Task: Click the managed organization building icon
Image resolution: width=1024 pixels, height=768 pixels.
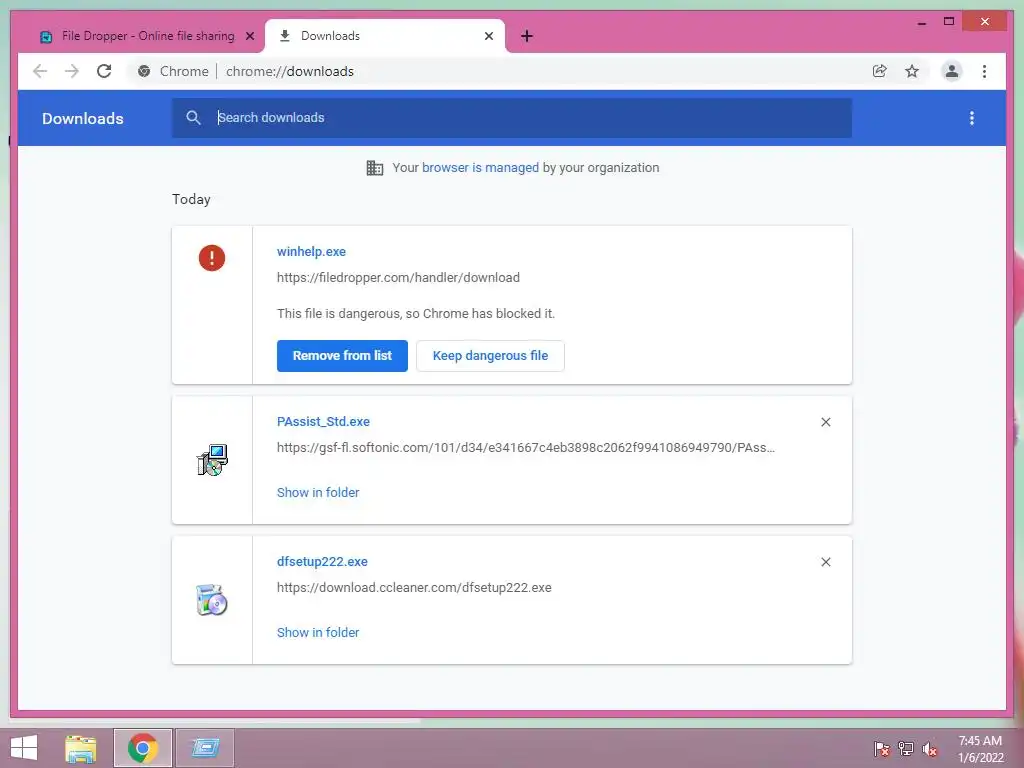Action: click(375, 168)
